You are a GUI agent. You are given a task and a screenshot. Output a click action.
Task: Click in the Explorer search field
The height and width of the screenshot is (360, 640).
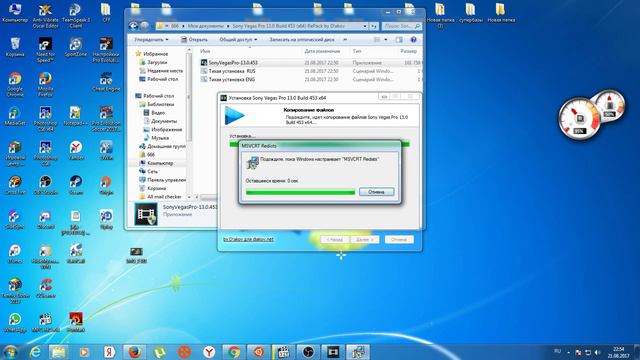point(402,26)
